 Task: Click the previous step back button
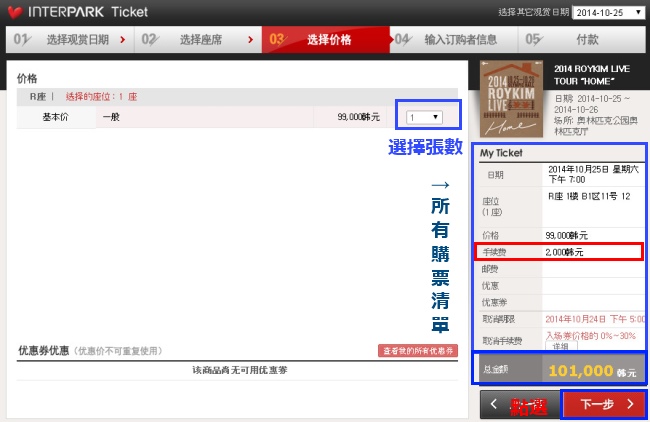point(520,404)
